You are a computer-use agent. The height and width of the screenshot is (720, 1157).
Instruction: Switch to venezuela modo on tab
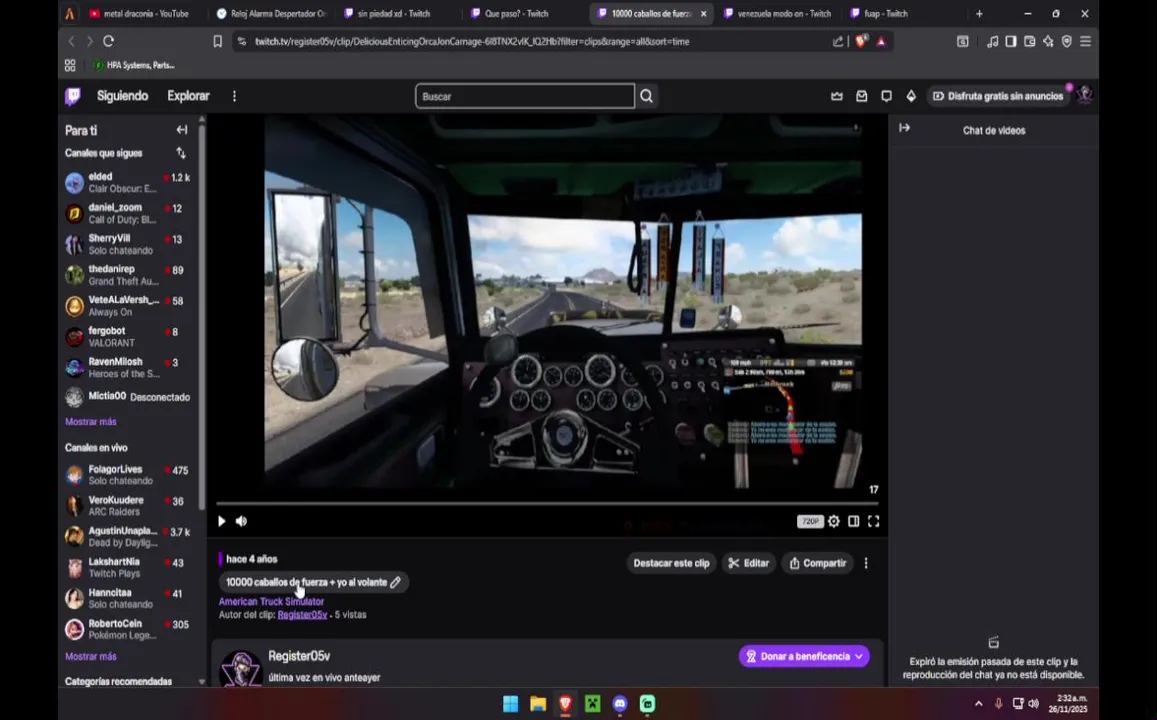point(778,13)
